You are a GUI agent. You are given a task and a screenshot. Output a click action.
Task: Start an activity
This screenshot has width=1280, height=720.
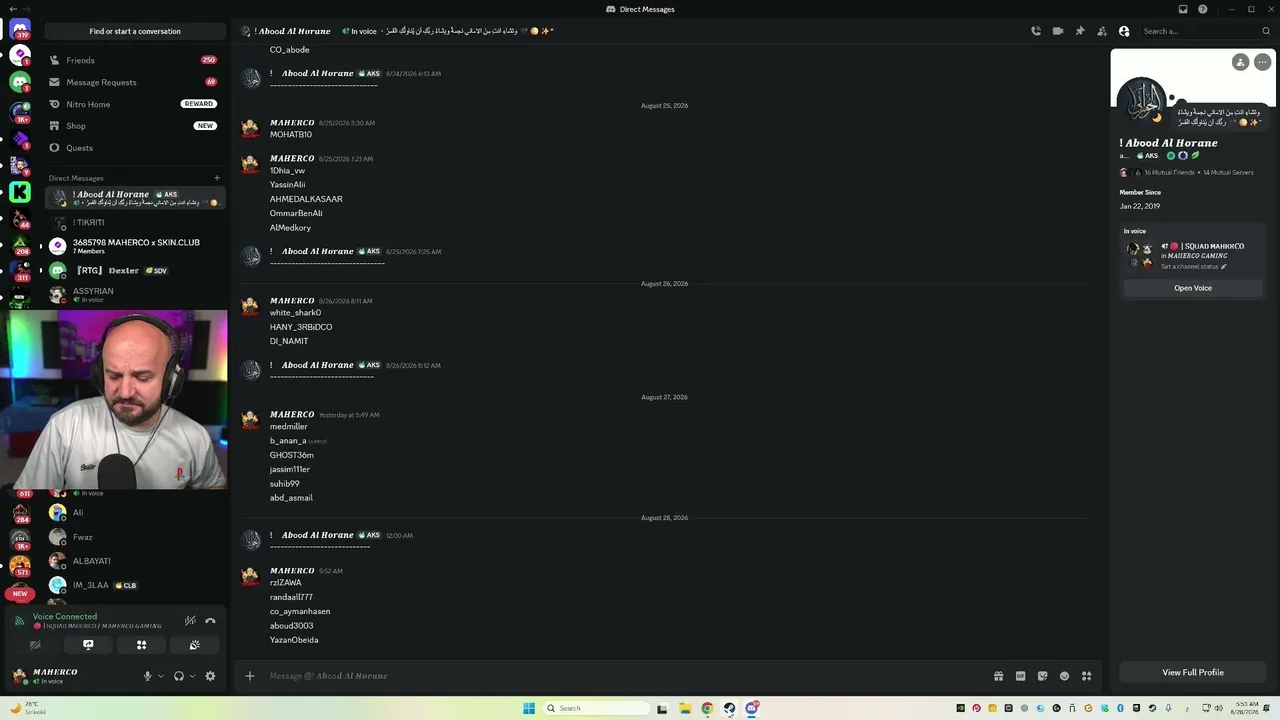tap(141, 645)
